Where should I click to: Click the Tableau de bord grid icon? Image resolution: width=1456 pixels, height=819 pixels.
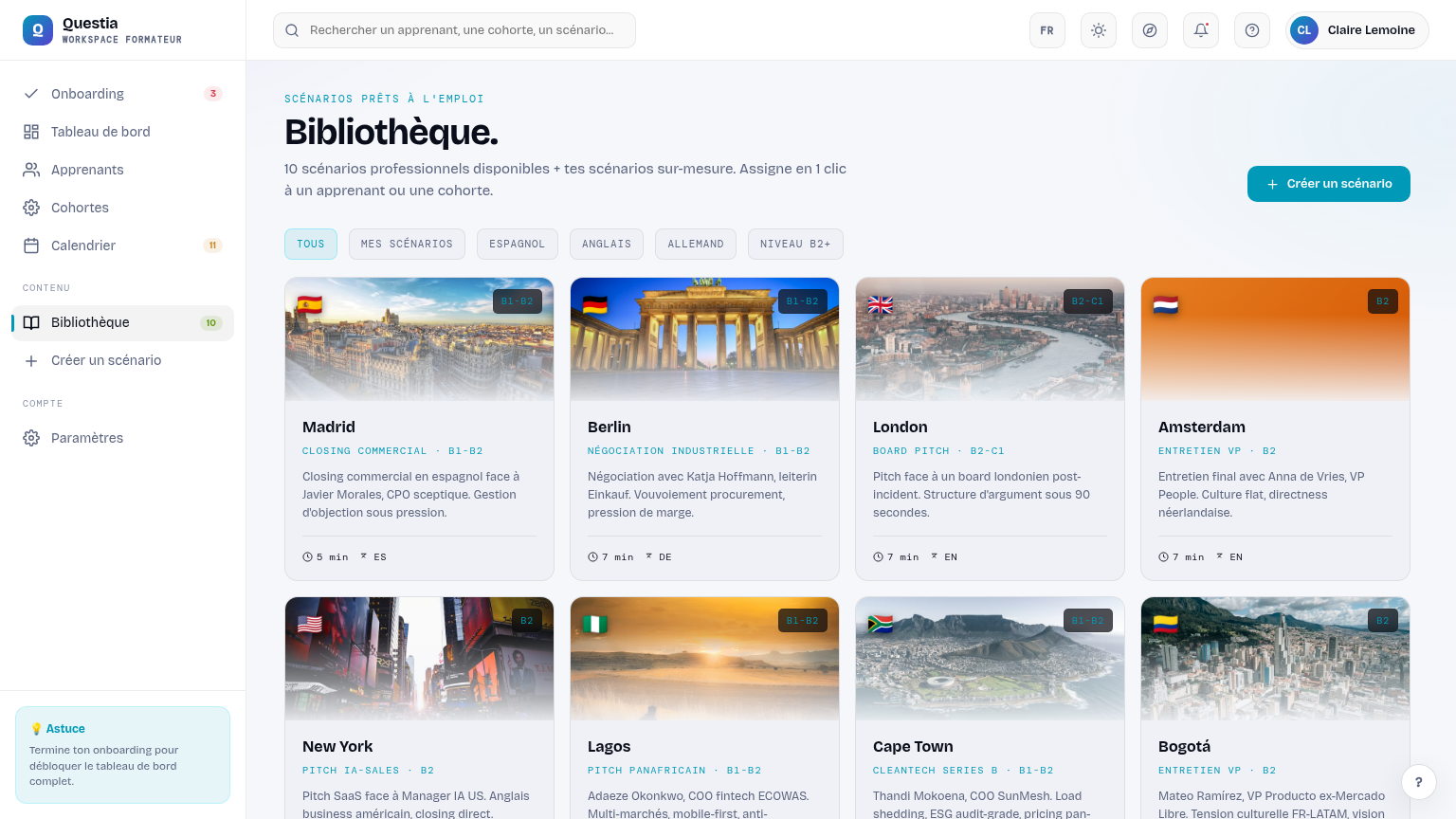click(31, 132)
